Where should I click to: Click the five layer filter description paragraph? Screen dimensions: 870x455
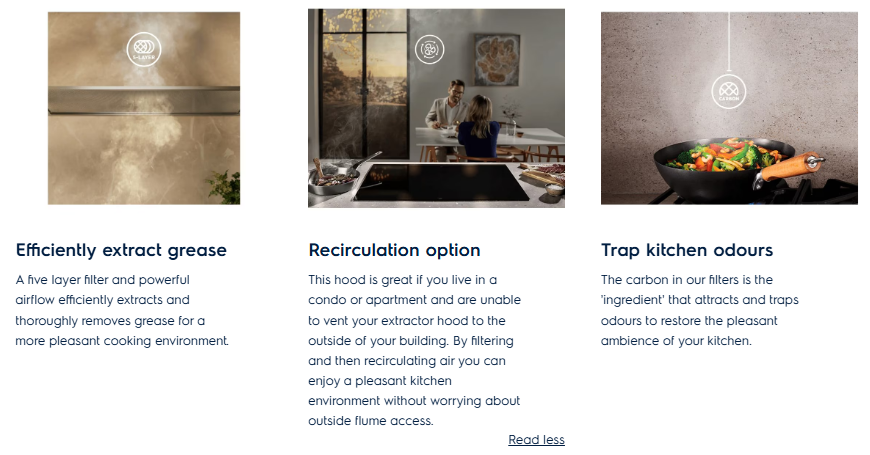(x=122, y=310)
